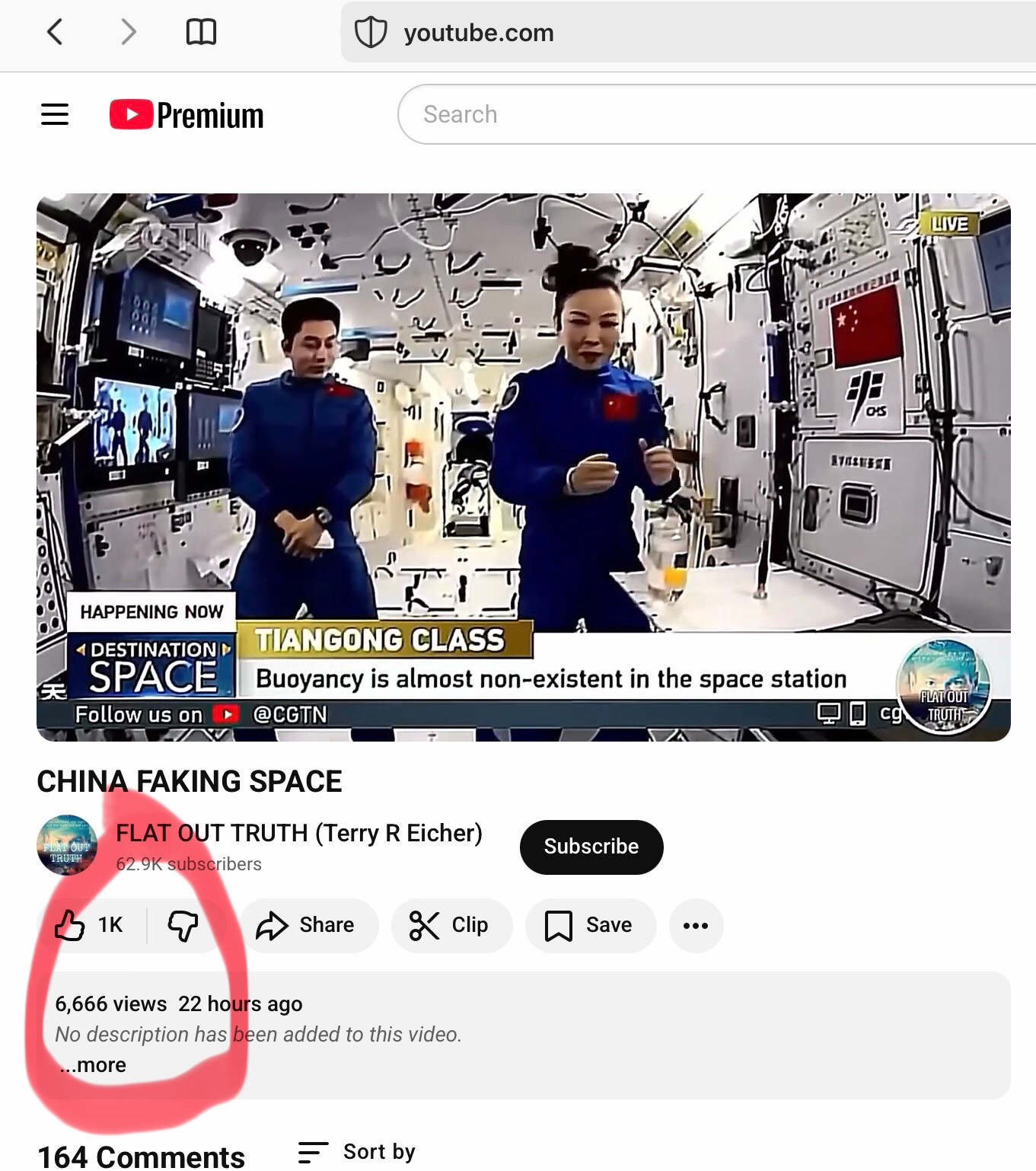
Task: Share the video
Action: (x=308, y=925)
